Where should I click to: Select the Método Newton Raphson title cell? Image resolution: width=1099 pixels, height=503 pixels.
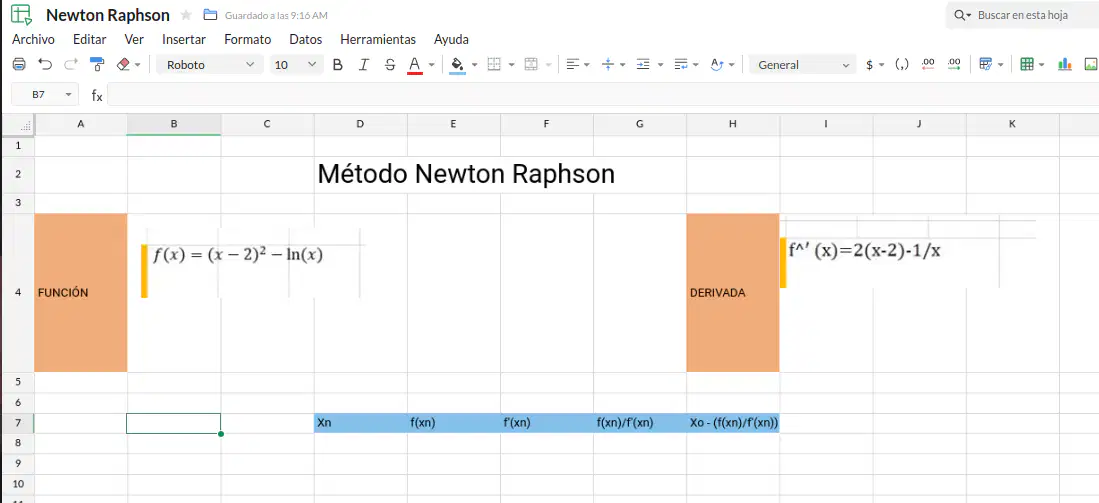[466, 174]
